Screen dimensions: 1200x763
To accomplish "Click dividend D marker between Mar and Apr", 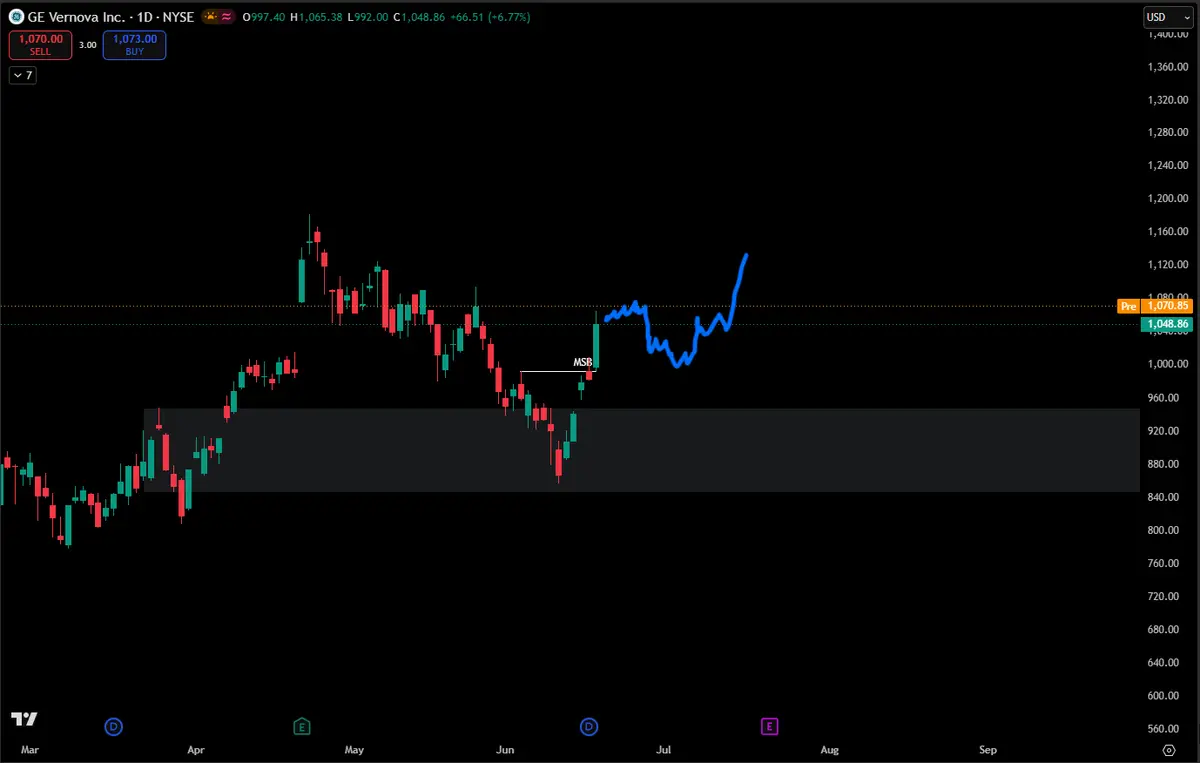I will click(113, 725).
